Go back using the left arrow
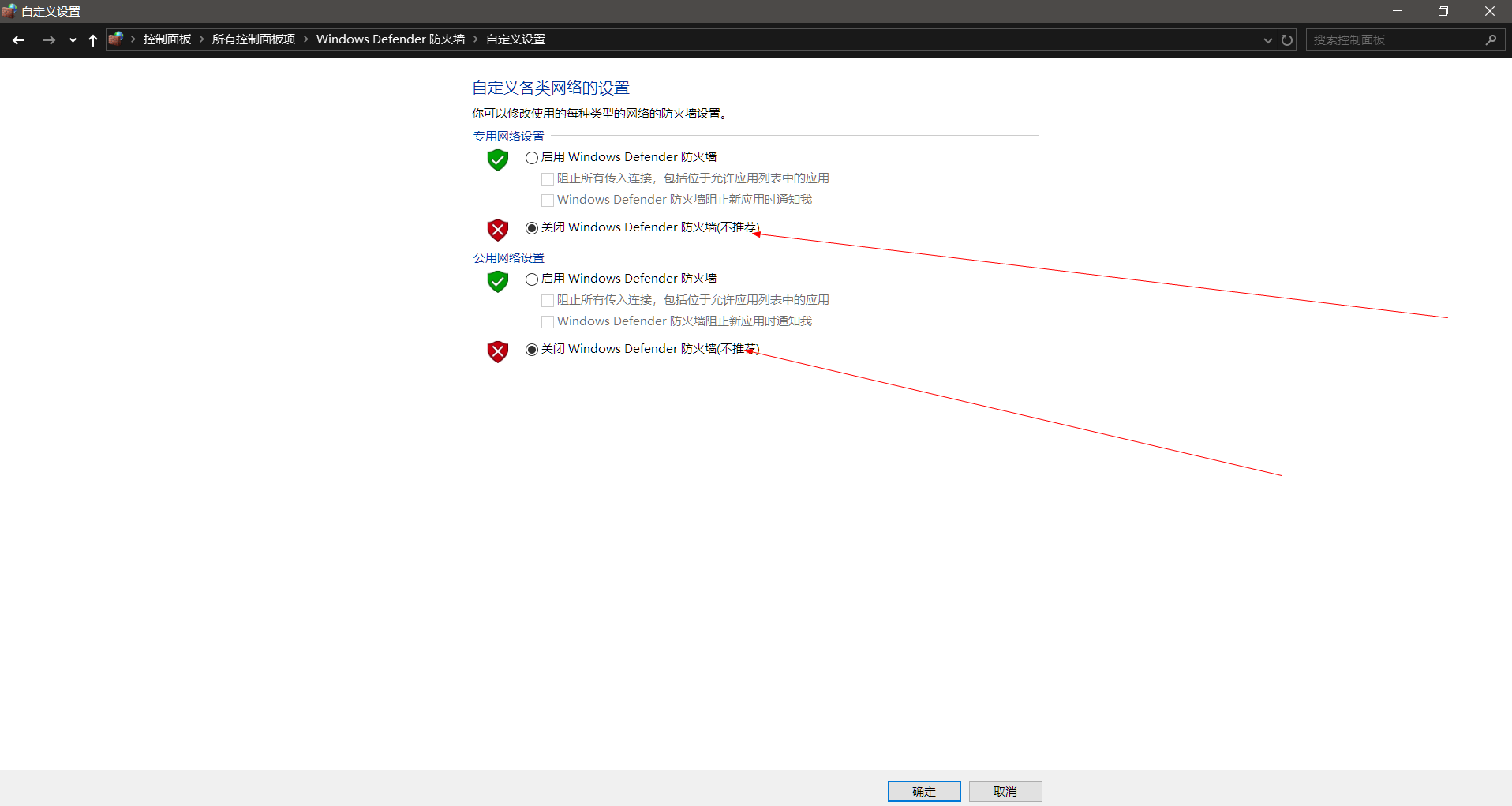Screen dimensions: 1512x806 [19, 40]
